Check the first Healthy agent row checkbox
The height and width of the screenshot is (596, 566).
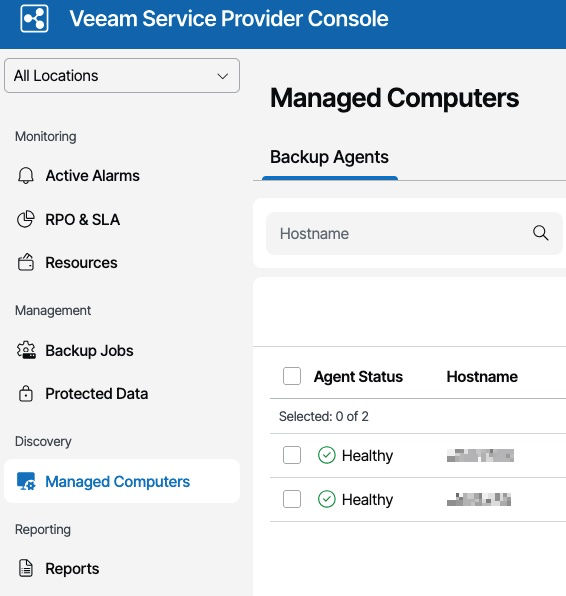292,455
